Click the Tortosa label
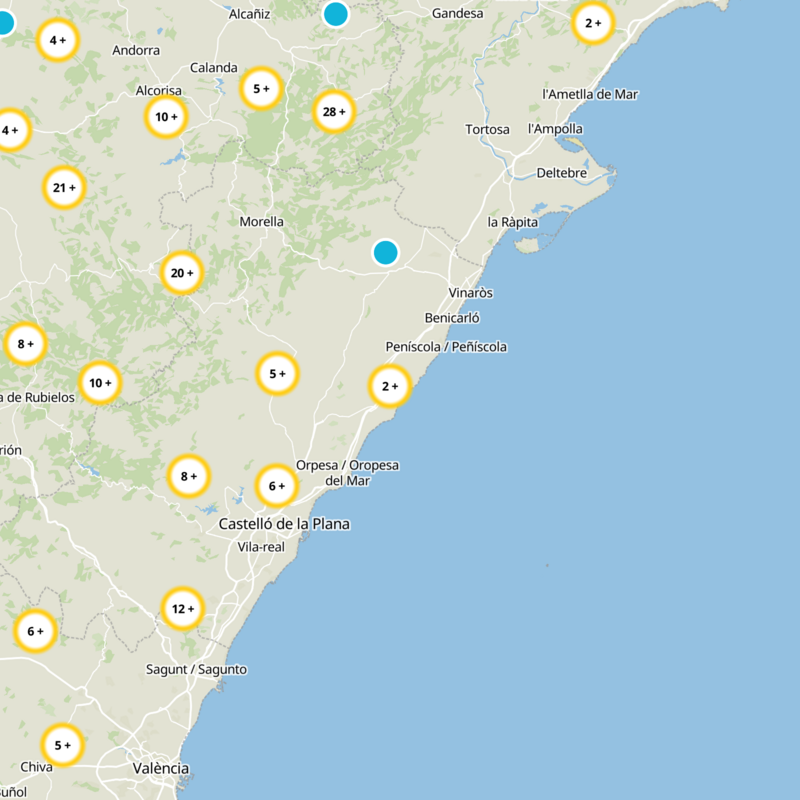The width and height of the screenshot is (800, 800). 487,130
